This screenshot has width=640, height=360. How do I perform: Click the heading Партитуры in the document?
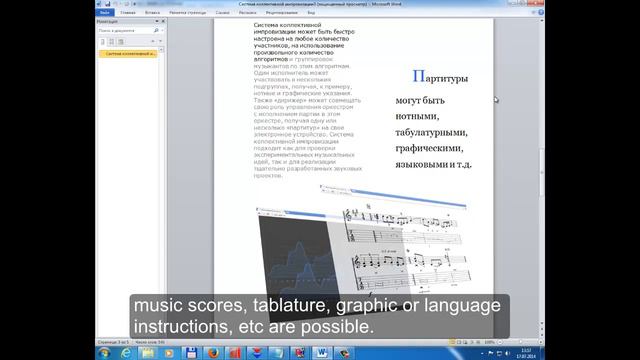click(440, 77)
